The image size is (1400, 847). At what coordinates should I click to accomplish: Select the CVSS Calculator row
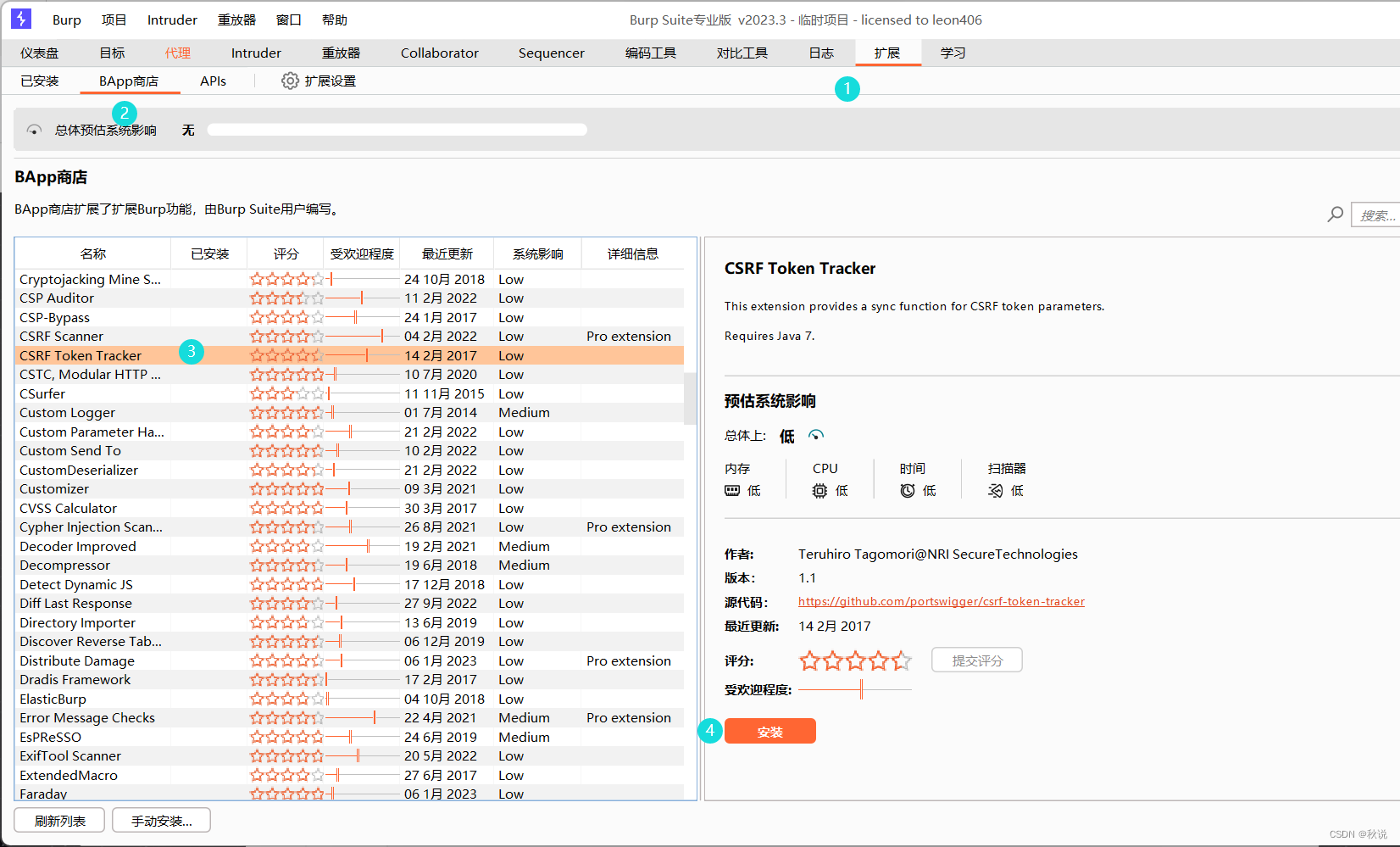point(349,508)
